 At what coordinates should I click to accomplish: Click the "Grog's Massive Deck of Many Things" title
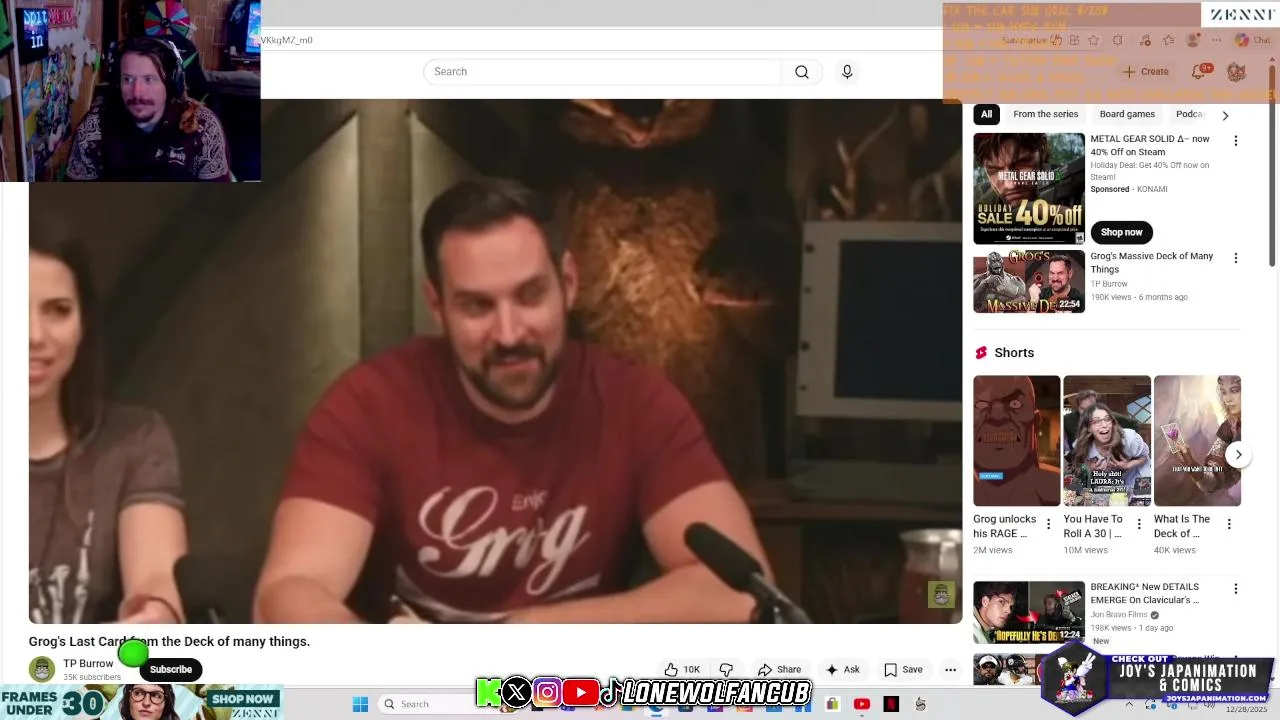(1152, 263)
